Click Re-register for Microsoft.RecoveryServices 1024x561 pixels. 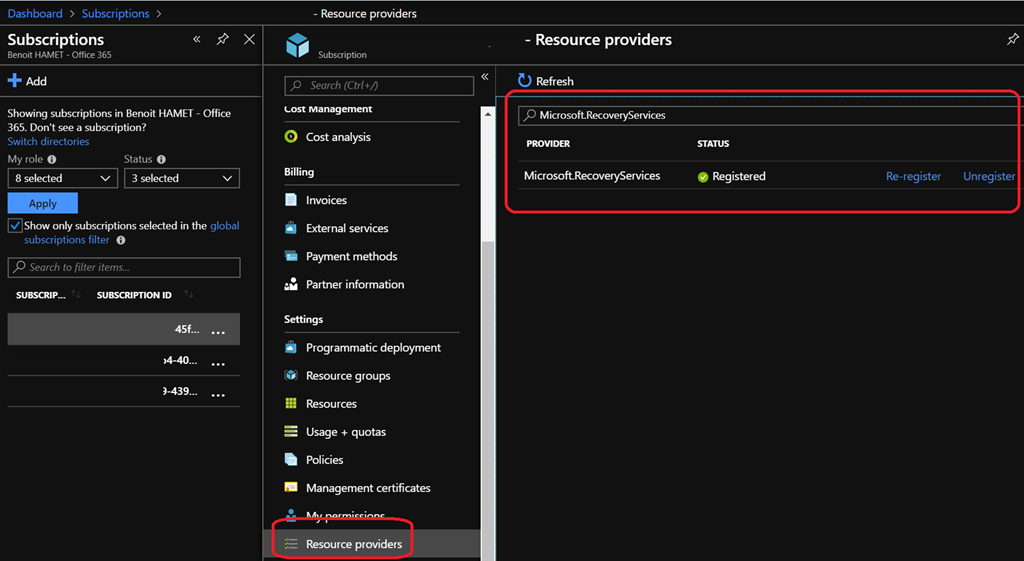913,176
